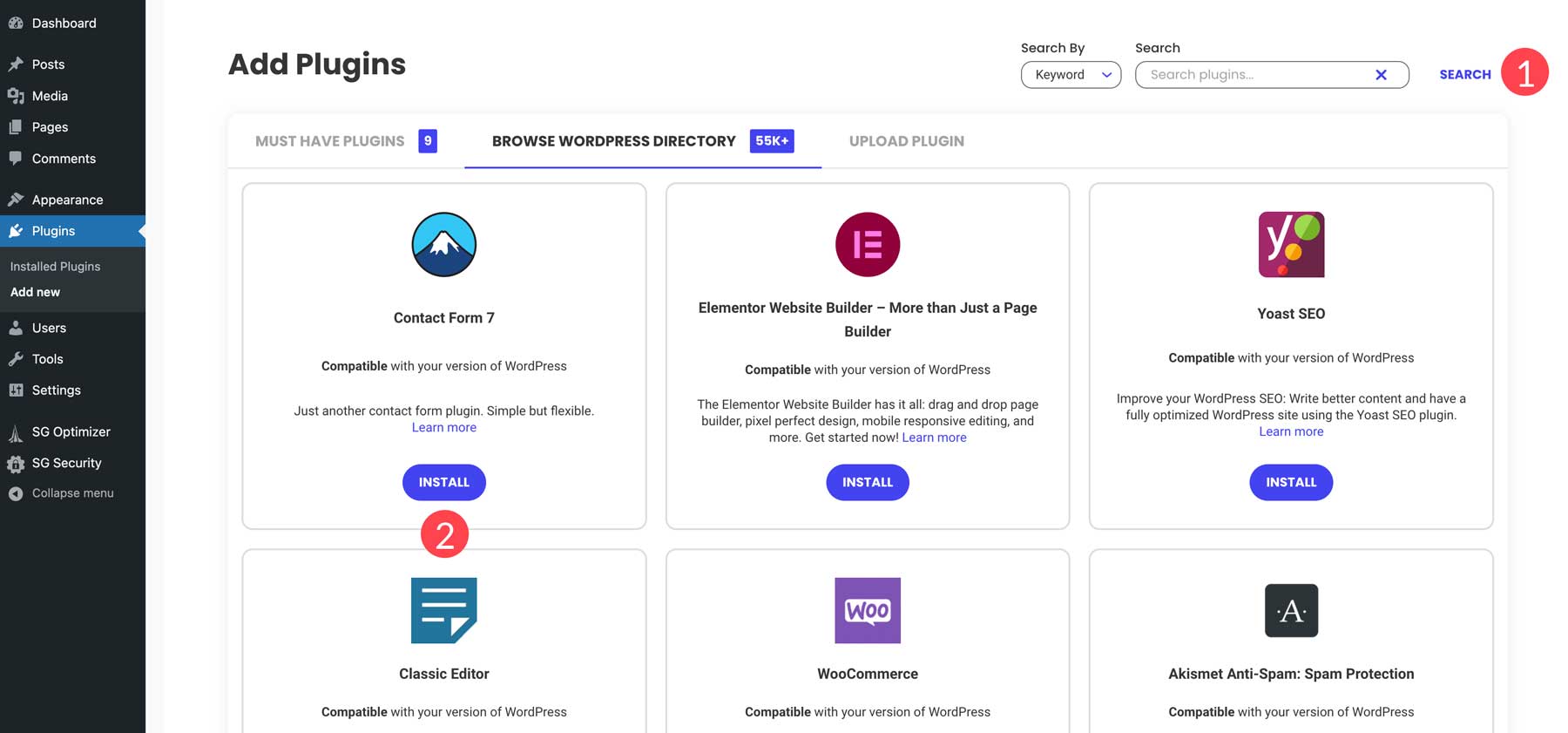The image size is (1568, 733).
Task: Install the Yoast SEO plugin
Action: click(1290, 482)
